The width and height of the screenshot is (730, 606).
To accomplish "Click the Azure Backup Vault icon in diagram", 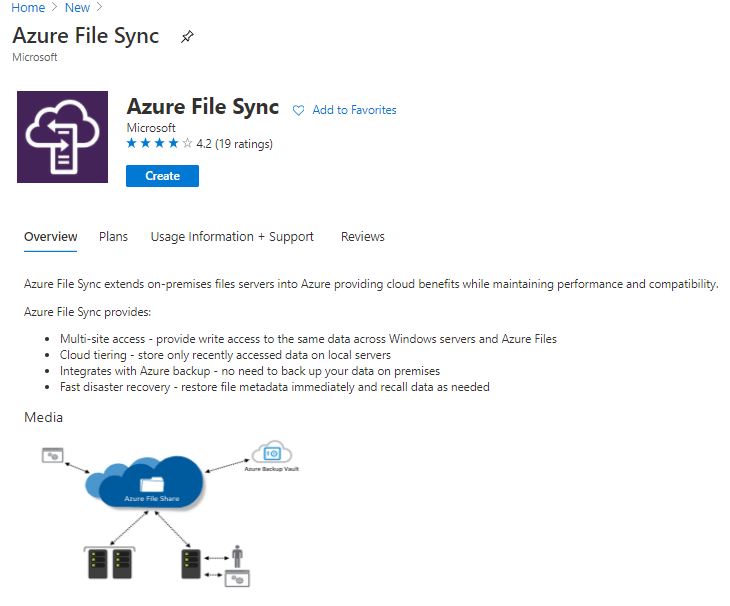I will pos(271,455).
